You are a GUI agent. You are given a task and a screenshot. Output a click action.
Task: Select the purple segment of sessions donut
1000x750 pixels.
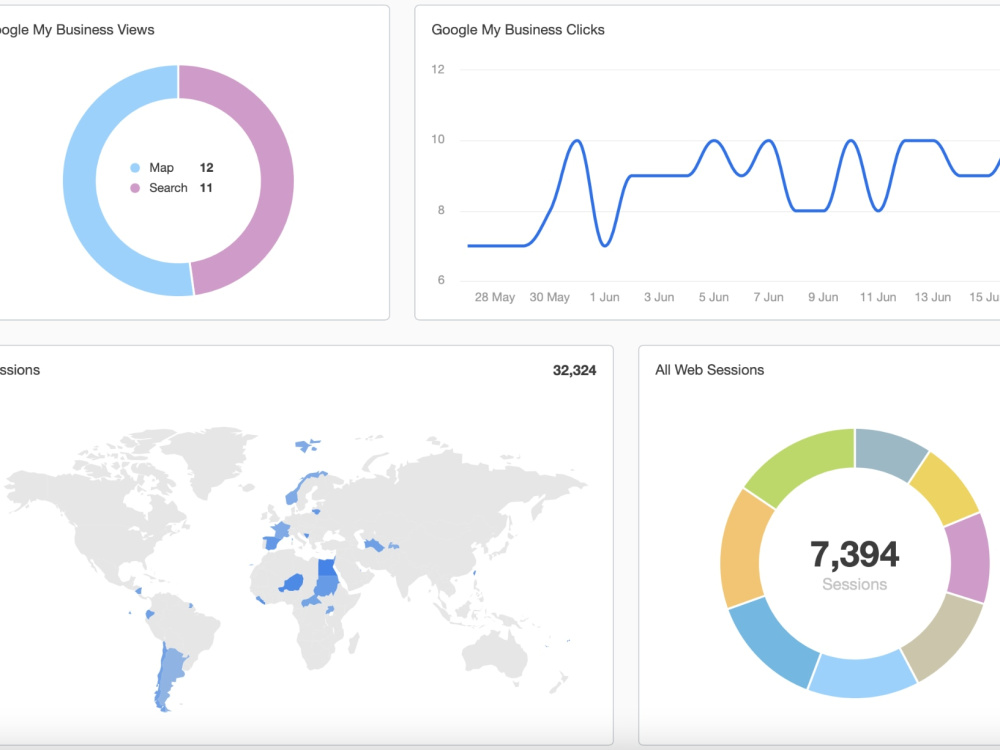click(x=968, y=558)
